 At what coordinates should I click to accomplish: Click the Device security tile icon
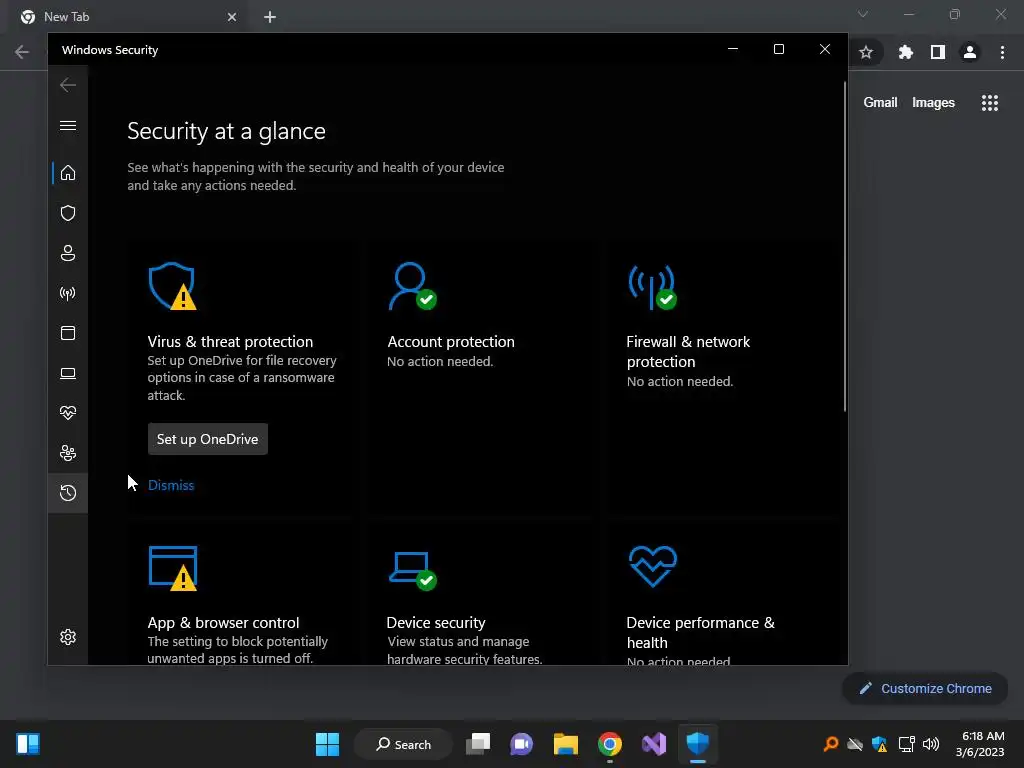click(x=413, y=571)
